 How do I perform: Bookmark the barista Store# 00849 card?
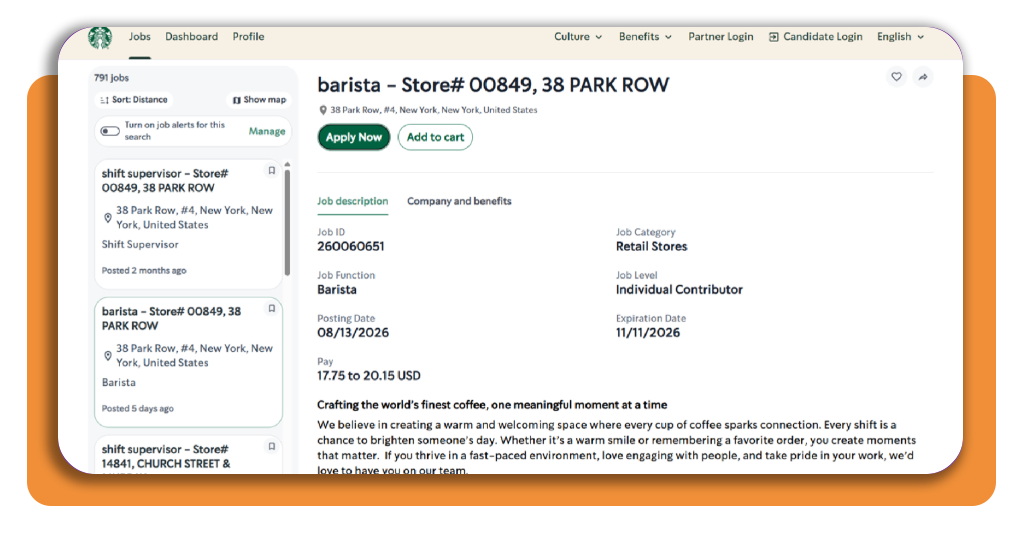[x=272, y=309]
